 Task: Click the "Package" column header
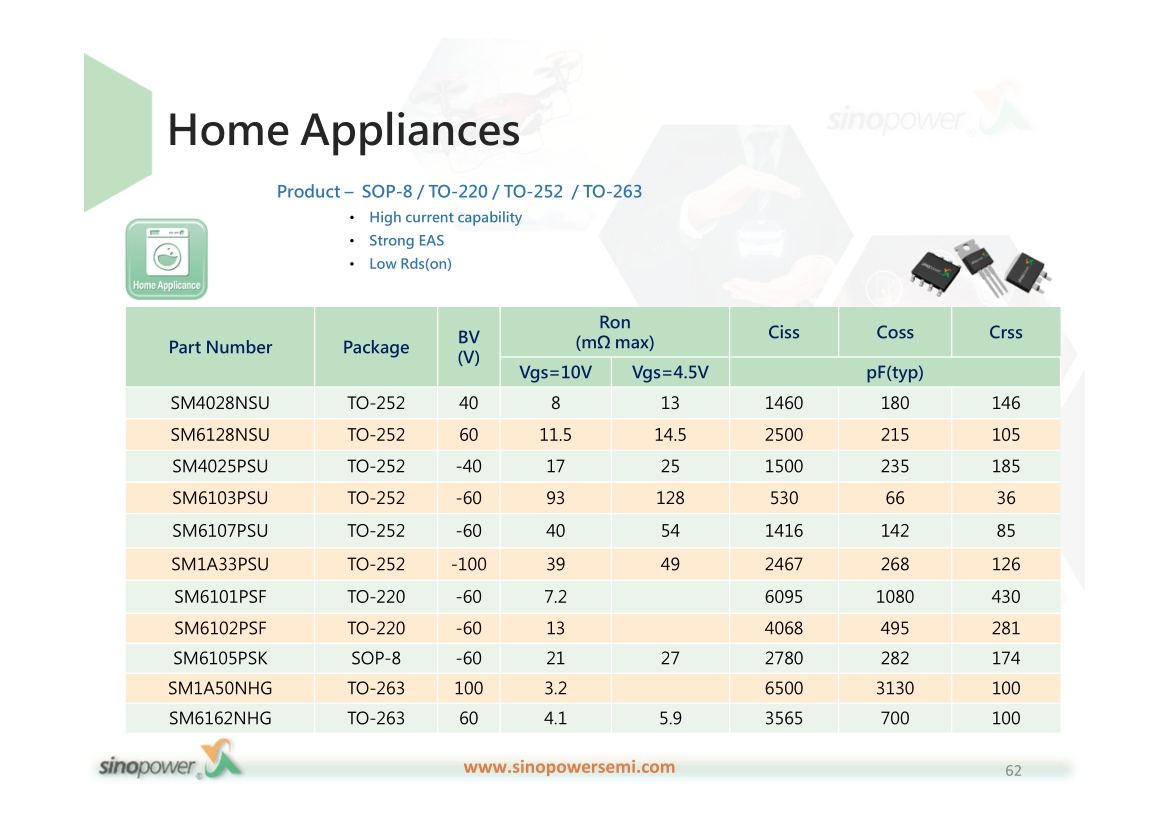(376, 347)
